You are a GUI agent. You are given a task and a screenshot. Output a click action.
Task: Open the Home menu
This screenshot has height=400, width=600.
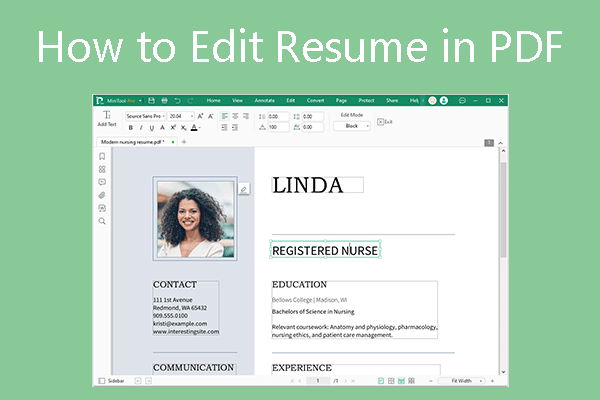coord(214,100)
